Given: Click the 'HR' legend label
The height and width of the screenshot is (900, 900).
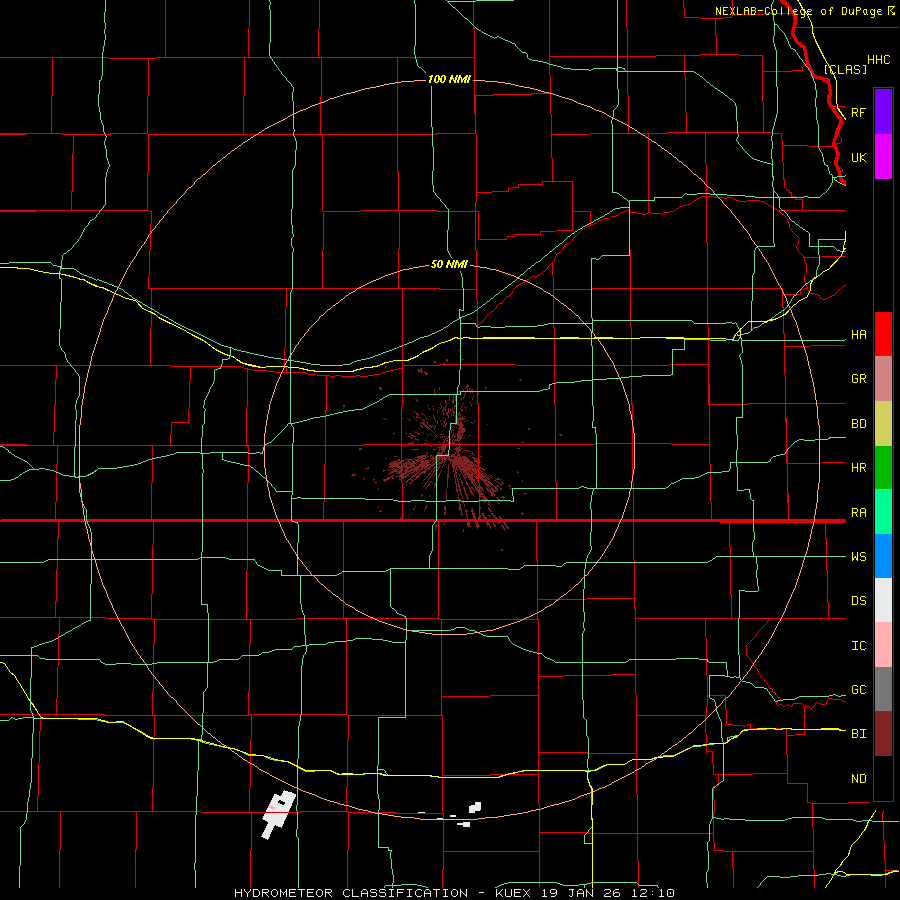Looking at the screenshot, I should coord(858,468).
